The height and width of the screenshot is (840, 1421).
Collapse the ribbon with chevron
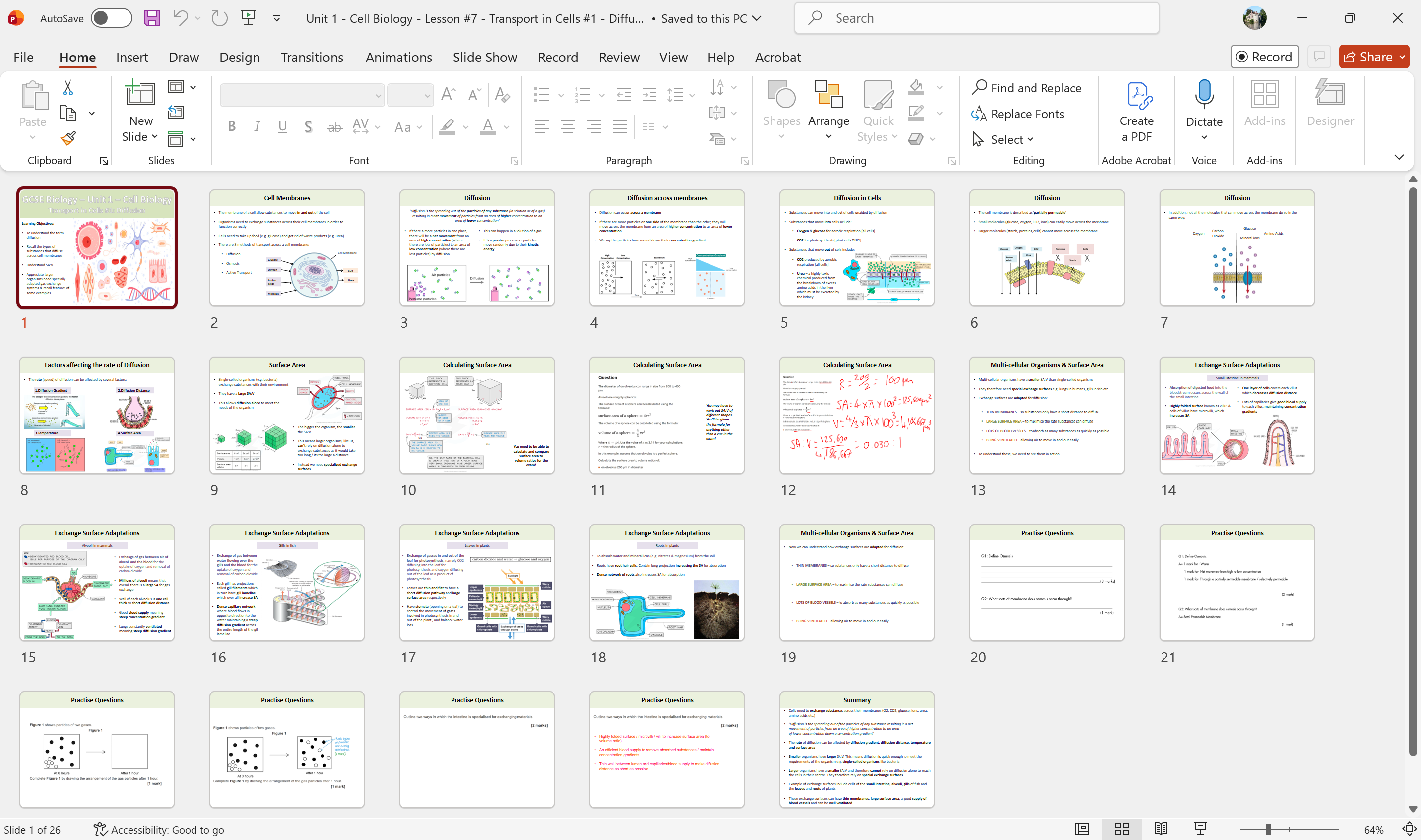click(x=1399, y=157)
